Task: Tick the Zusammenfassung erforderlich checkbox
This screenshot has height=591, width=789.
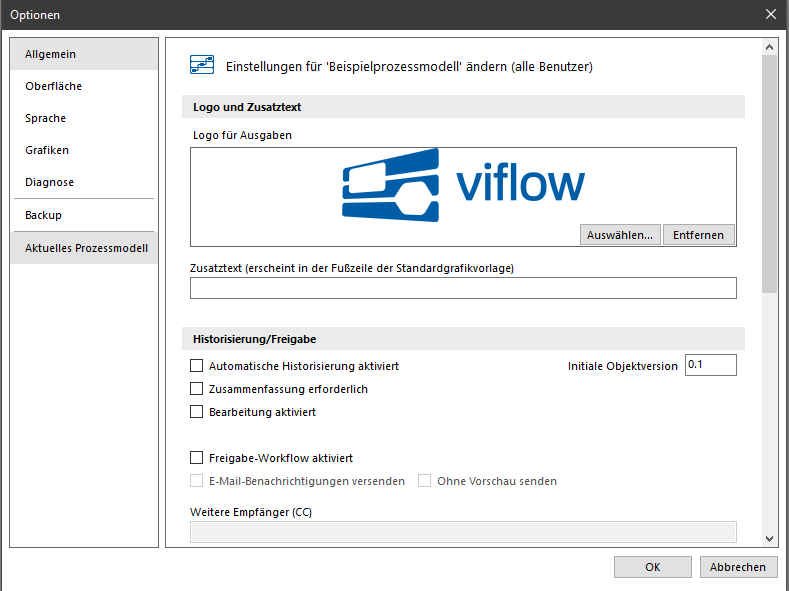Action: click(197, 389)
